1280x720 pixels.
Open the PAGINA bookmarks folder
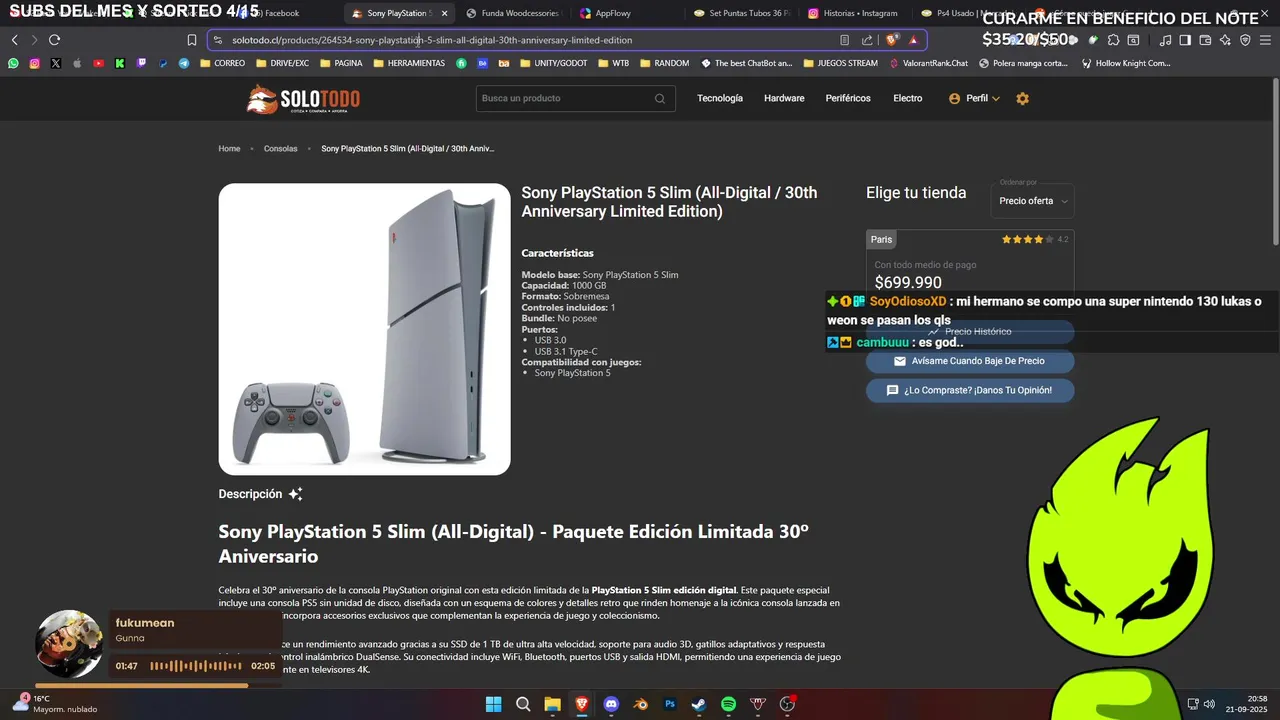[341, 63]
